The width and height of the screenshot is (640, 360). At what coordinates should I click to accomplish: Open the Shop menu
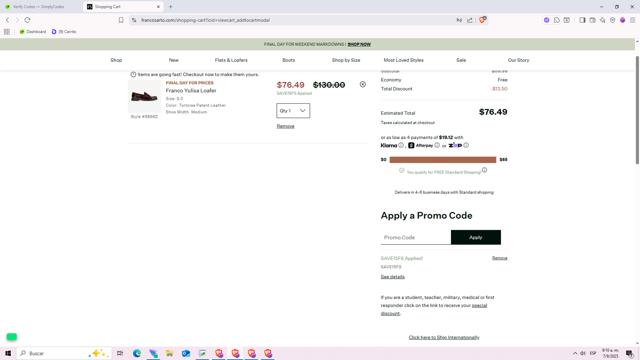[116, 60]
